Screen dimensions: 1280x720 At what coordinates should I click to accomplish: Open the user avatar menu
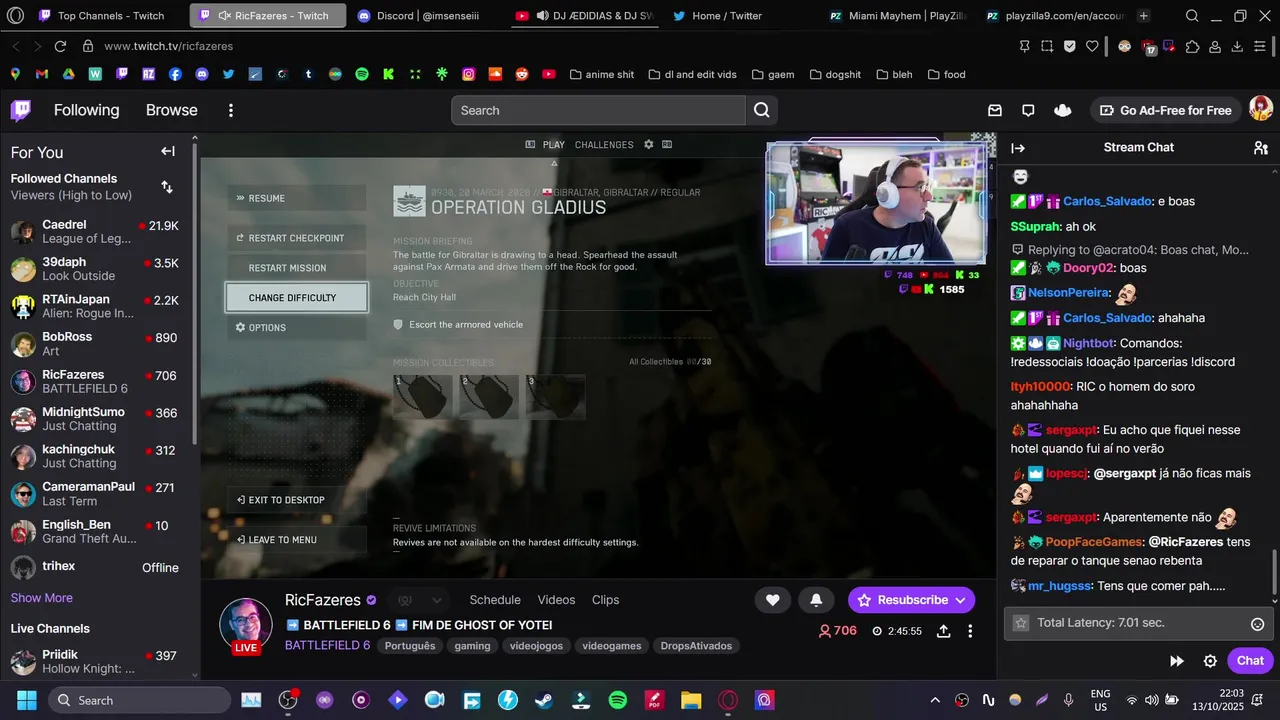(x=1261, y=109)
